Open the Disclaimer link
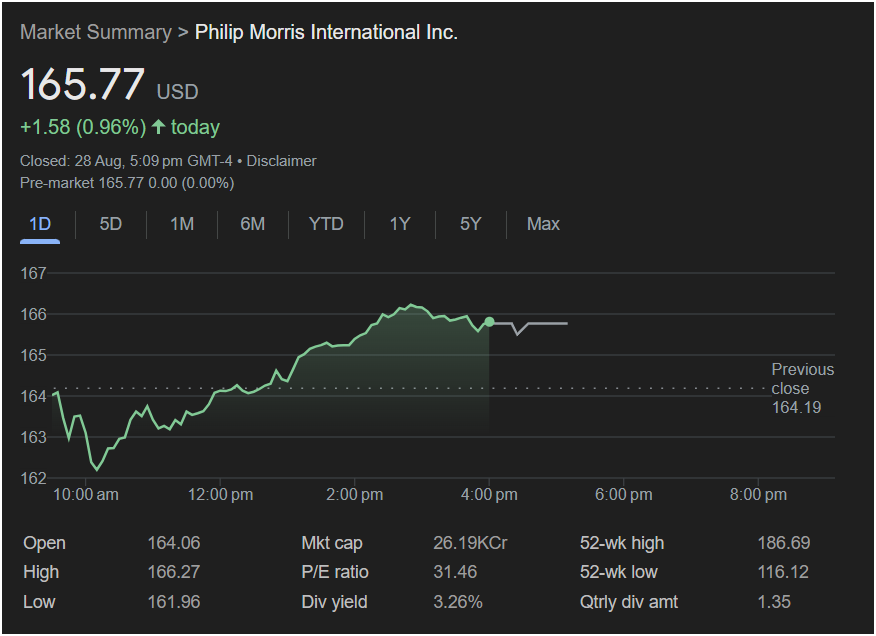The width and height of the screenshot is (876, 636). [281, 161]
